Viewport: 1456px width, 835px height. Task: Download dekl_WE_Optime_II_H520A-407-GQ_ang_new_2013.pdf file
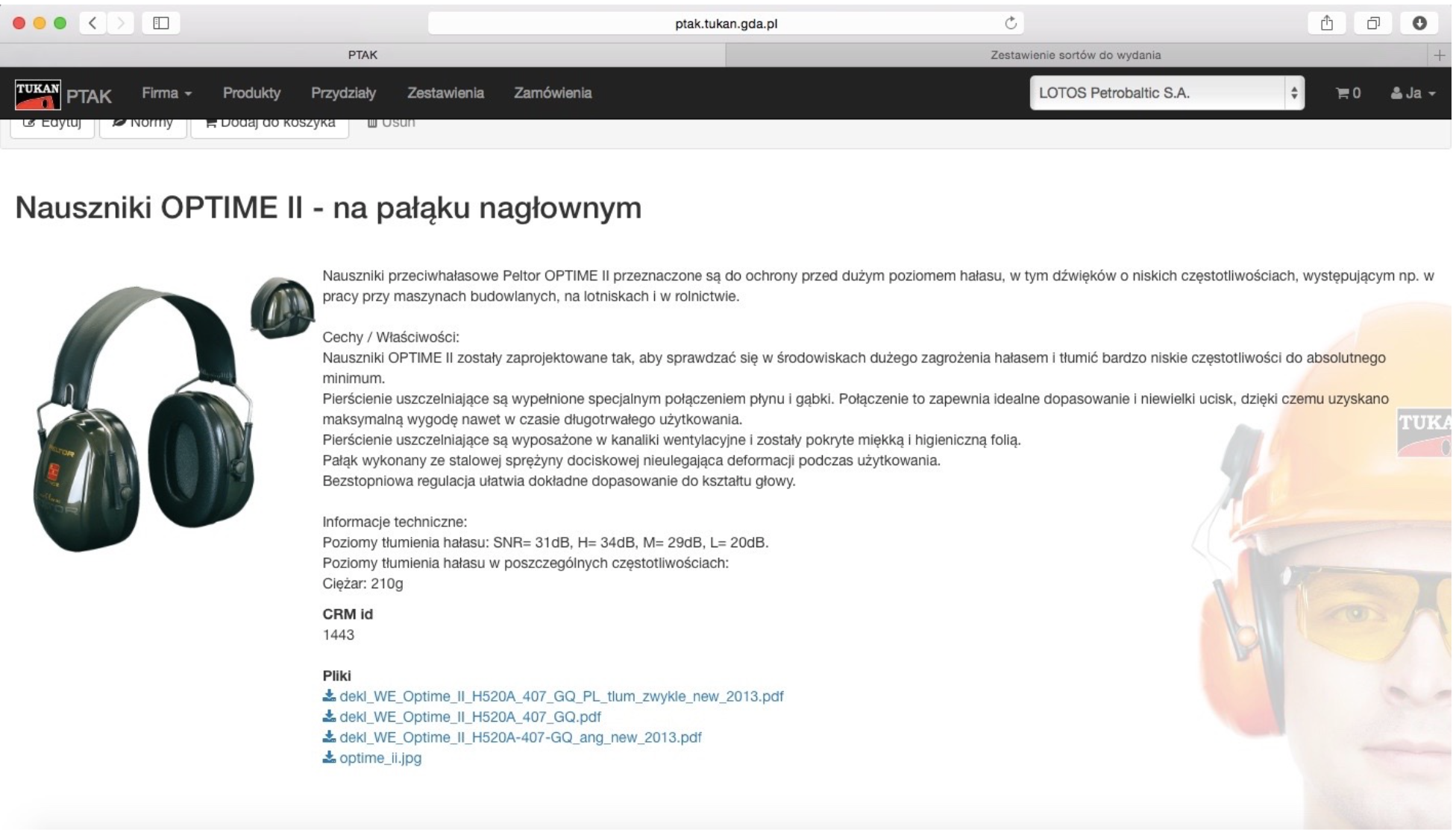520,737
